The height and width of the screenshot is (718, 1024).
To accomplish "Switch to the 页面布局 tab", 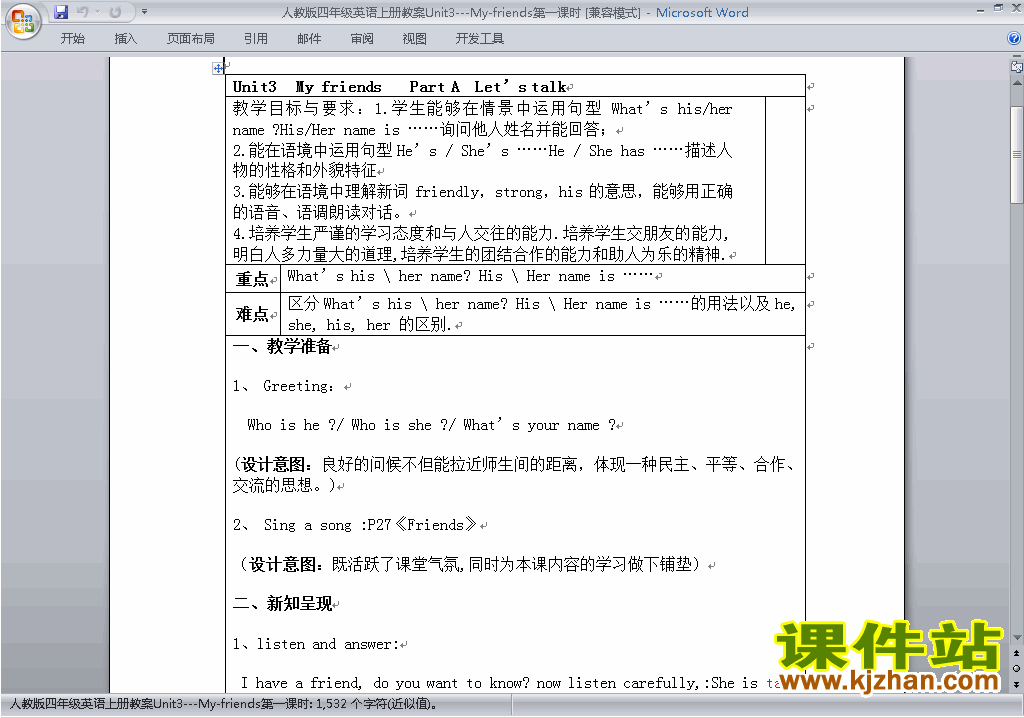I will (x=191, y=39).
